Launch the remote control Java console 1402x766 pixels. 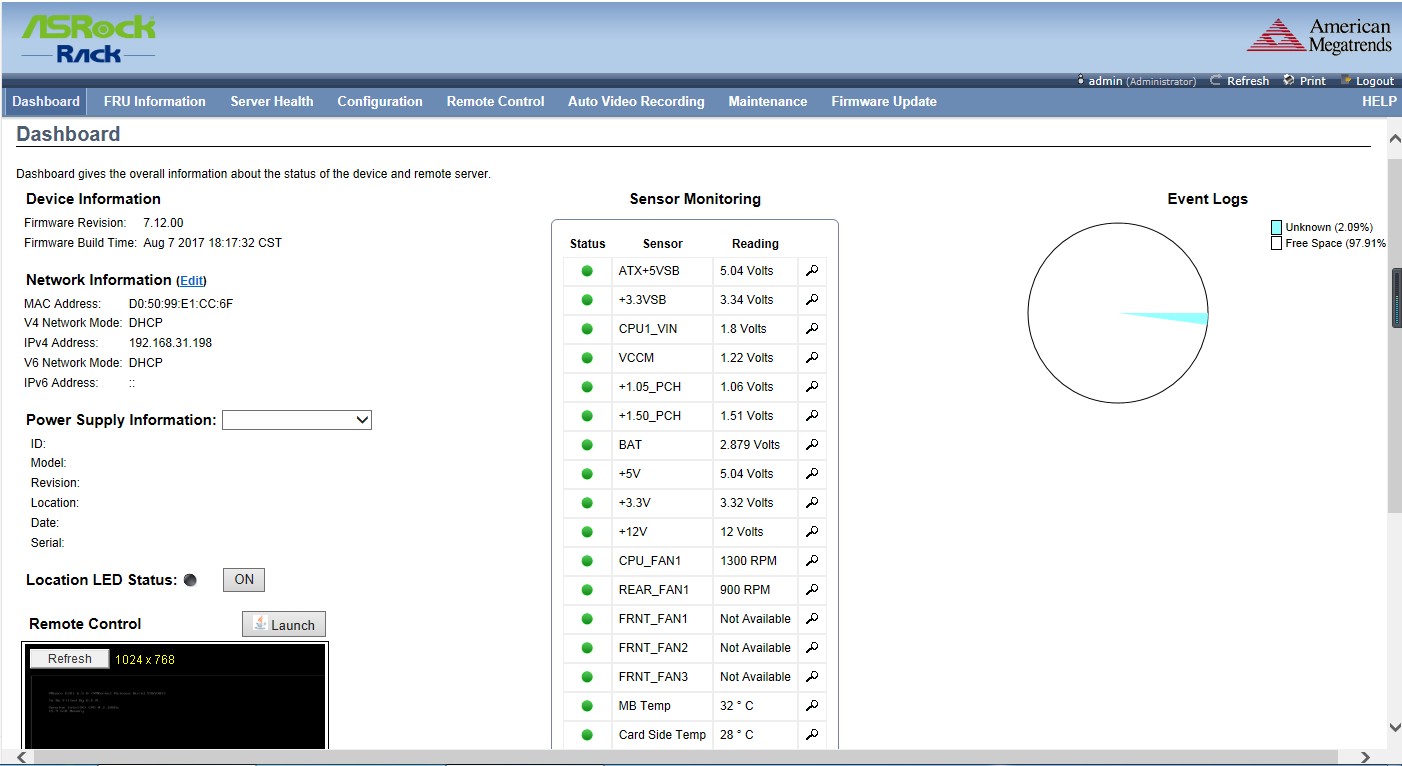click(283, 625)
